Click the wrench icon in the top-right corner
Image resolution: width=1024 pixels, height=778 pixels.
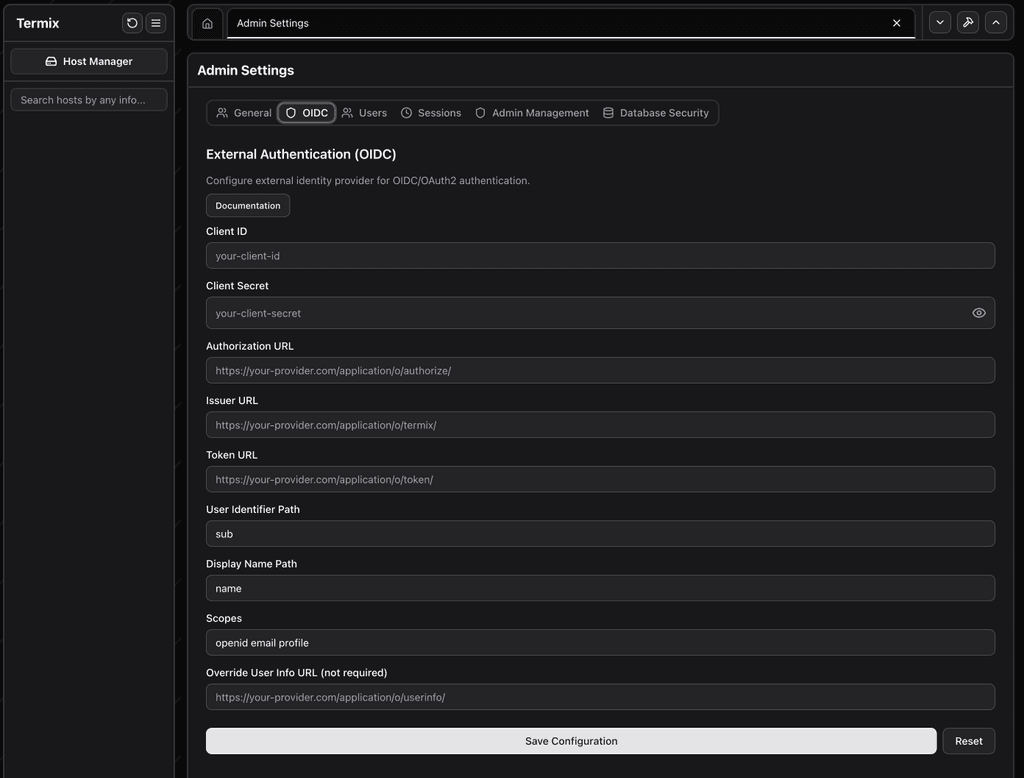[x=967, y=21]
